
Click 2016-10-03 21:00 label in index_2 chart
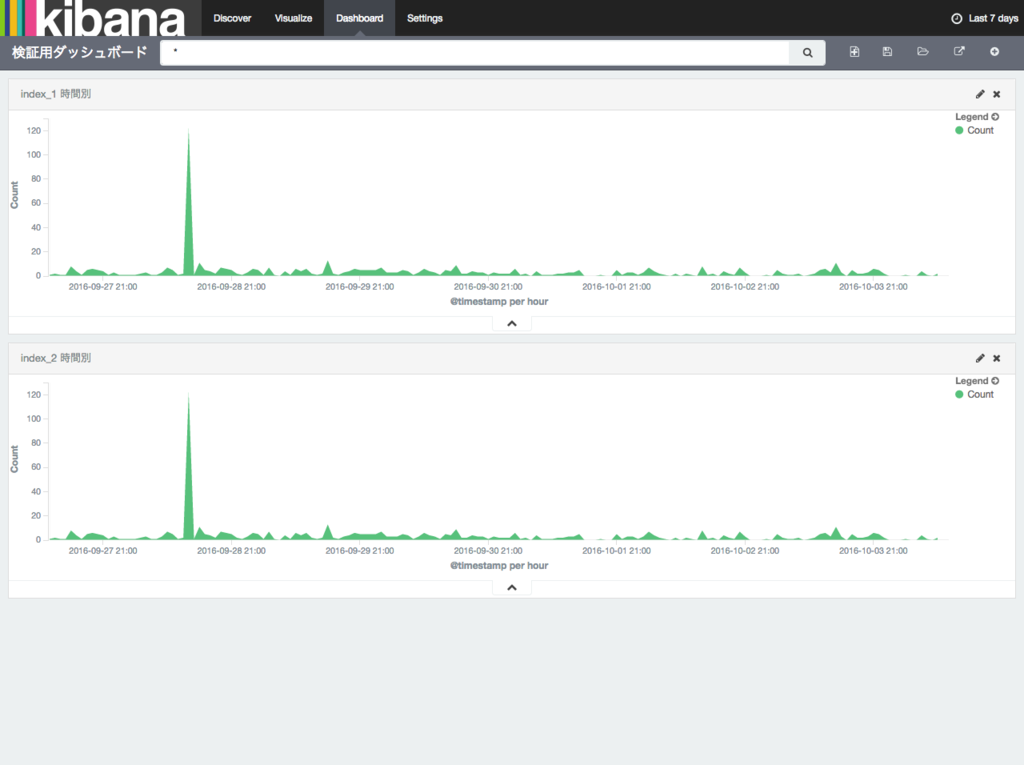[873, 551]
